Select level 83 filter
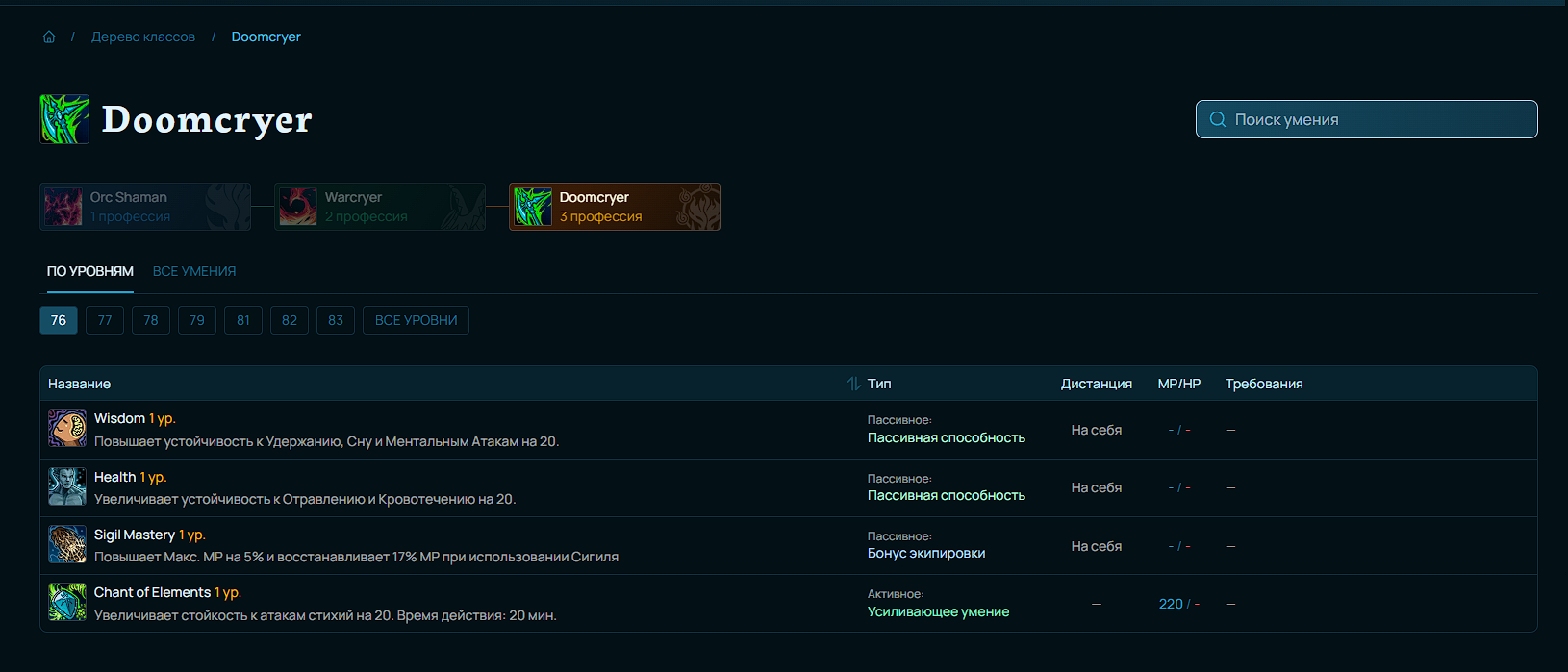The width and height of the screenshot is (1568, 672). 336,320
